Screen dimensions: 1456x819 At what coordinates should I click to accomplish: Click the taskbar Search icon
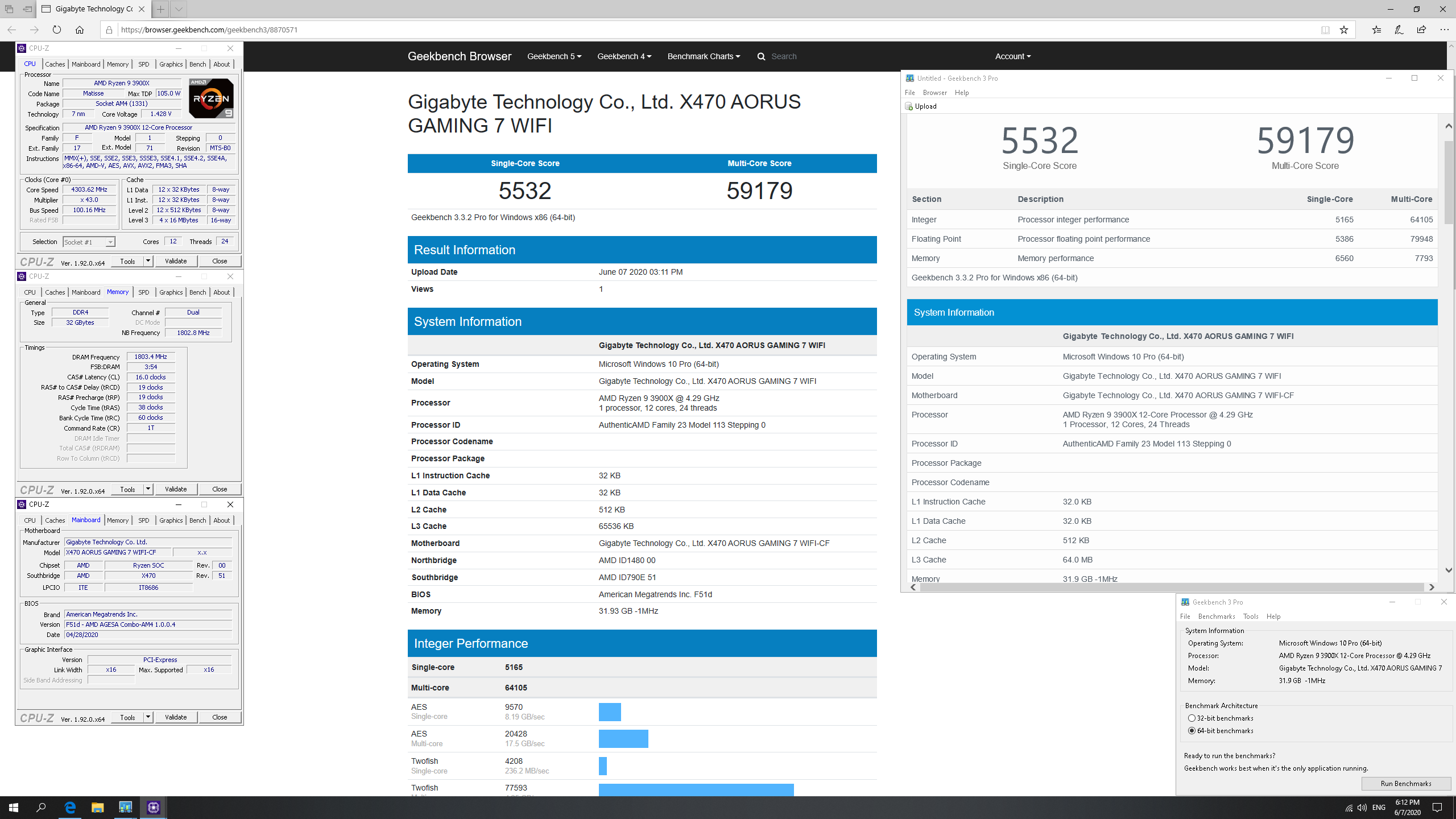click(x=41, y=807)
